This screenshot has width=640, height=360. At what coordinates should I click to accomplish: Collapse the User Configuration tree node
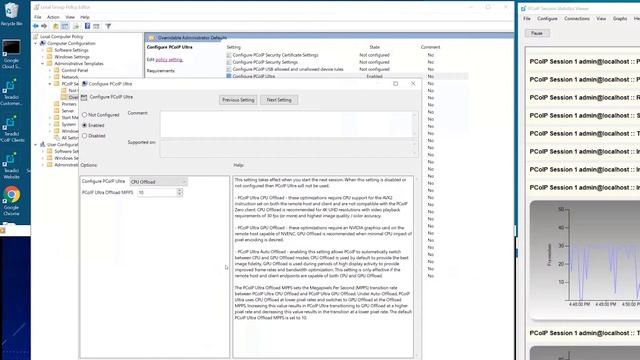[36, 144]
